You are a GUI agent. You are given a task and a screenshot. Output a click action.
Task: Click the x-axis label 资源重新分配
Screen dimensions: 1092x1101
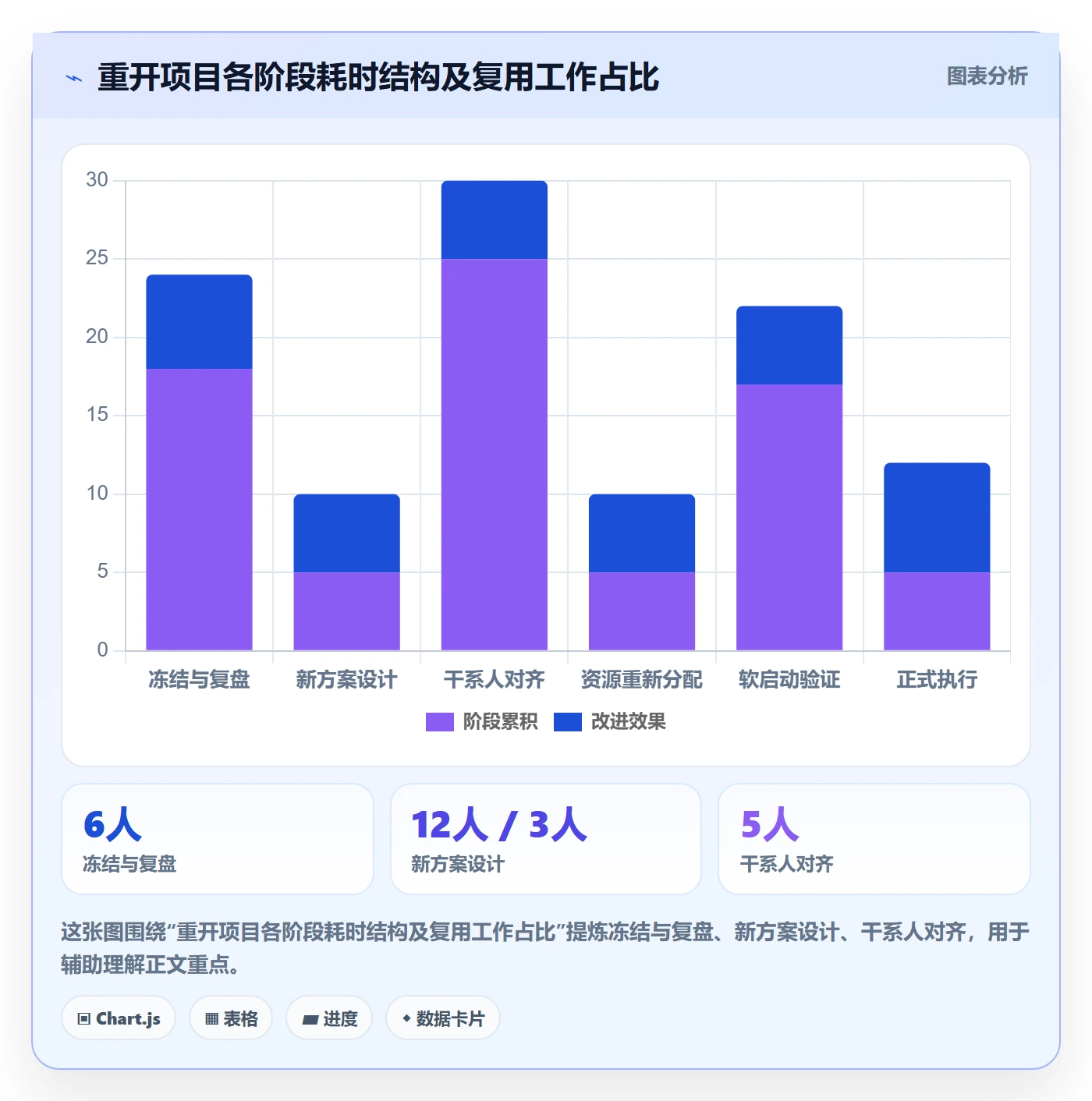(642, 680)
